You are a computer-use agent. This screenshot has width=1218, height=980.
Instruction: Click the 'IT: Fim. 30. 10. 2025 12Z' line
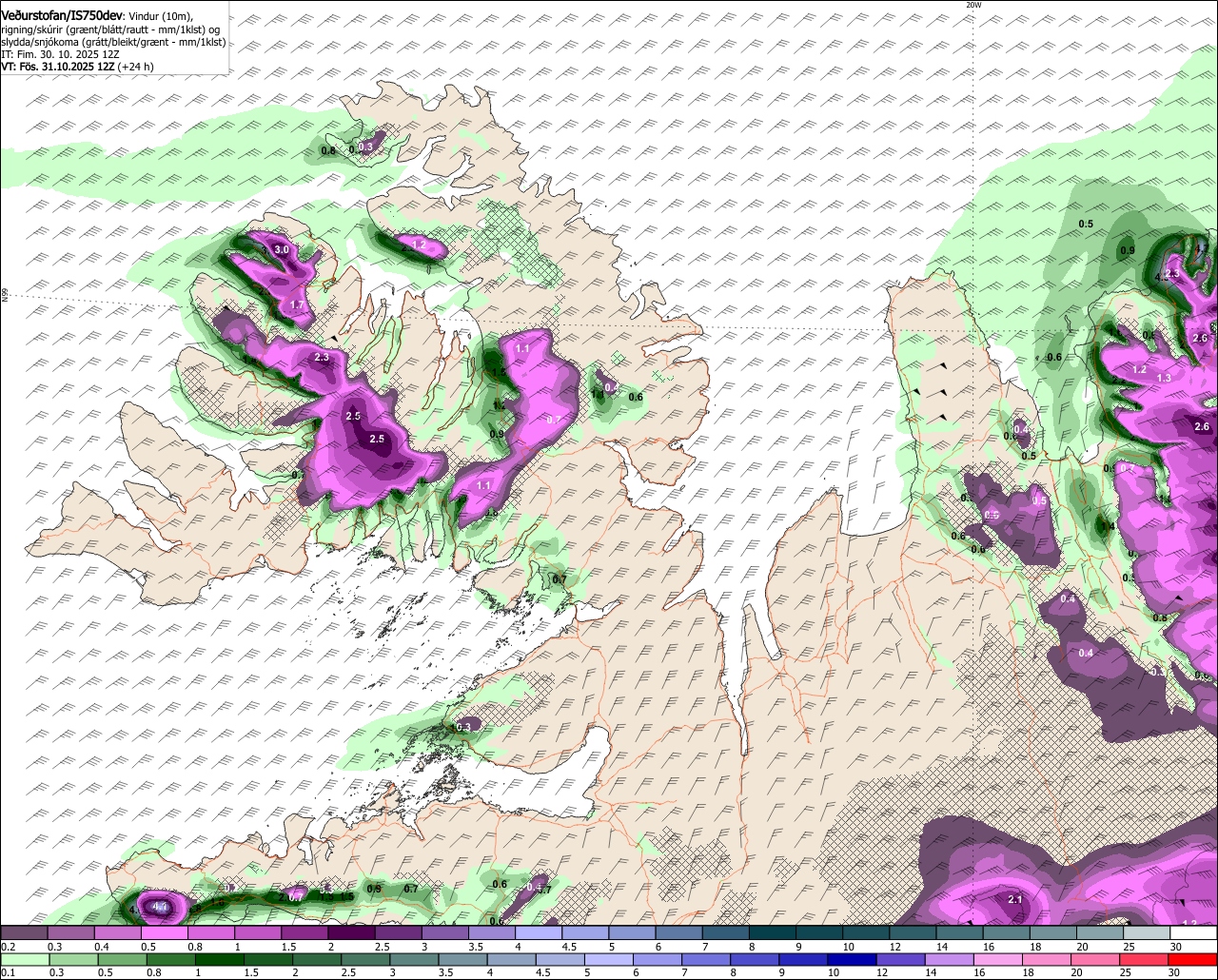point(60,54)
